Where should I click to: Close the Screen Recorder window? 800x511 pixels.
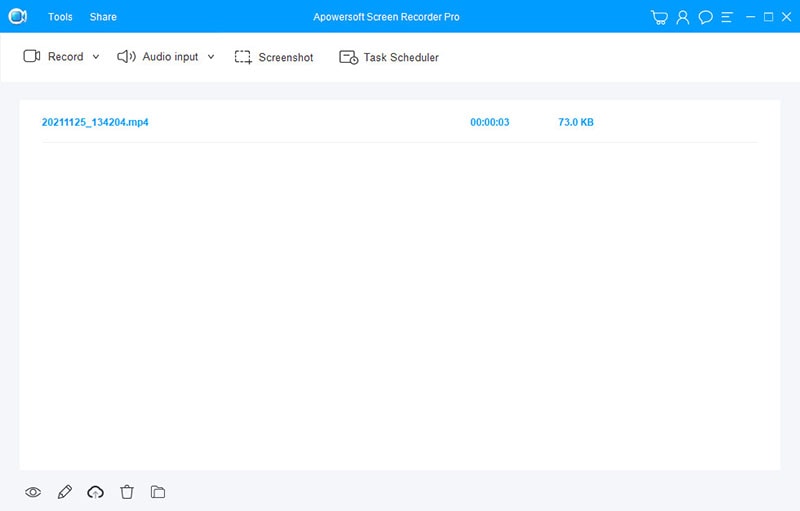(787, 17)
